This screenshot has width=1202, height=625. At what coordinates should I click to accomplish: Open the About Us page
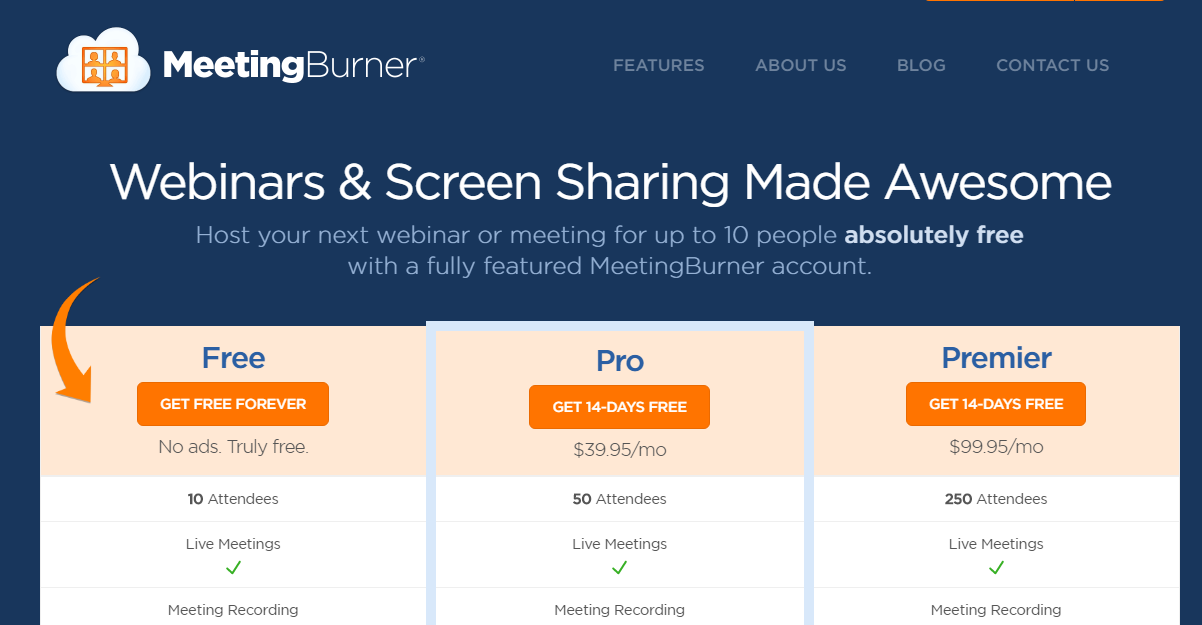[801, 65]
